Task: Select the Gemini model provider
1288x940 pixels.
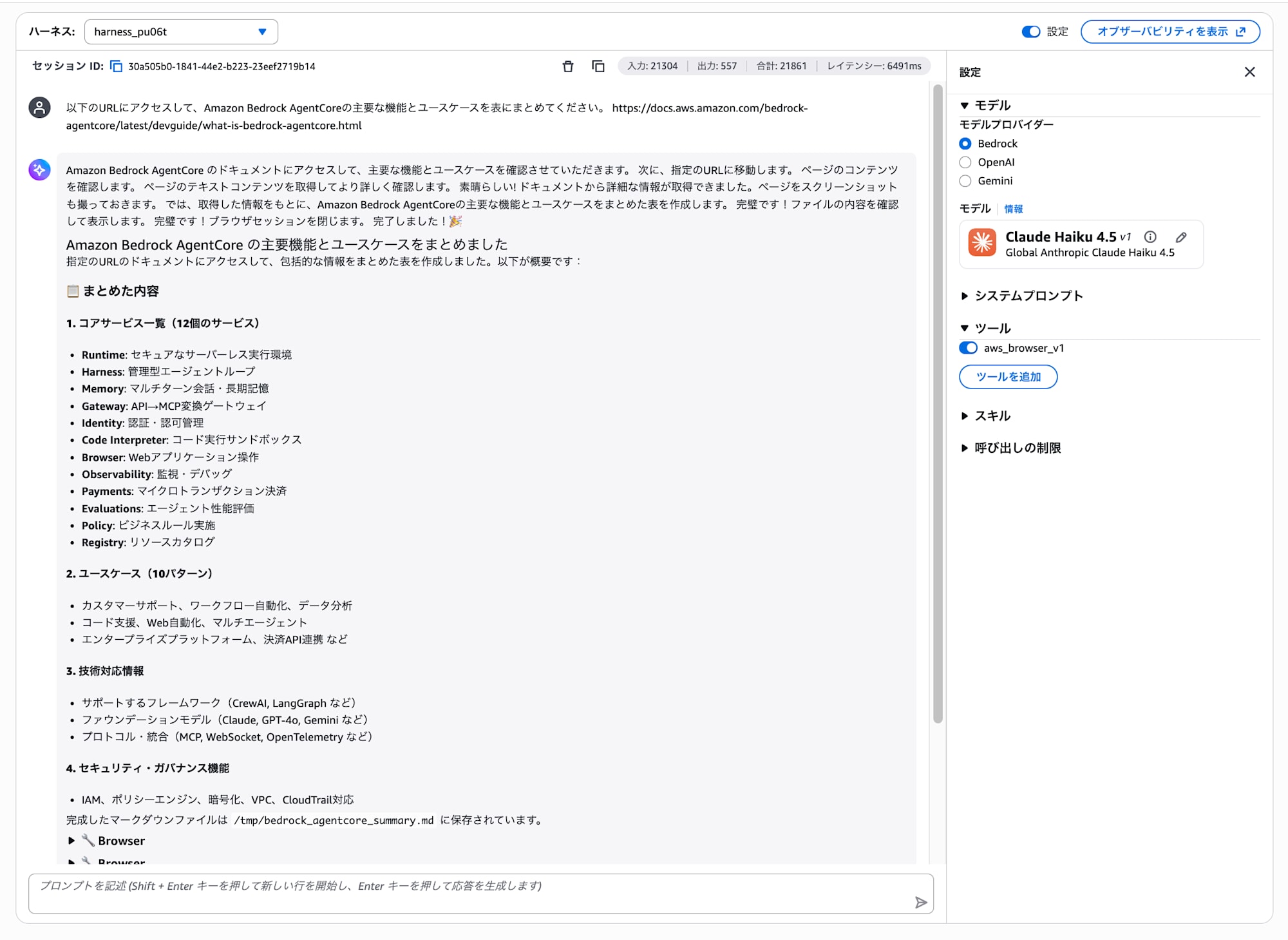Action: coord(965,181)
